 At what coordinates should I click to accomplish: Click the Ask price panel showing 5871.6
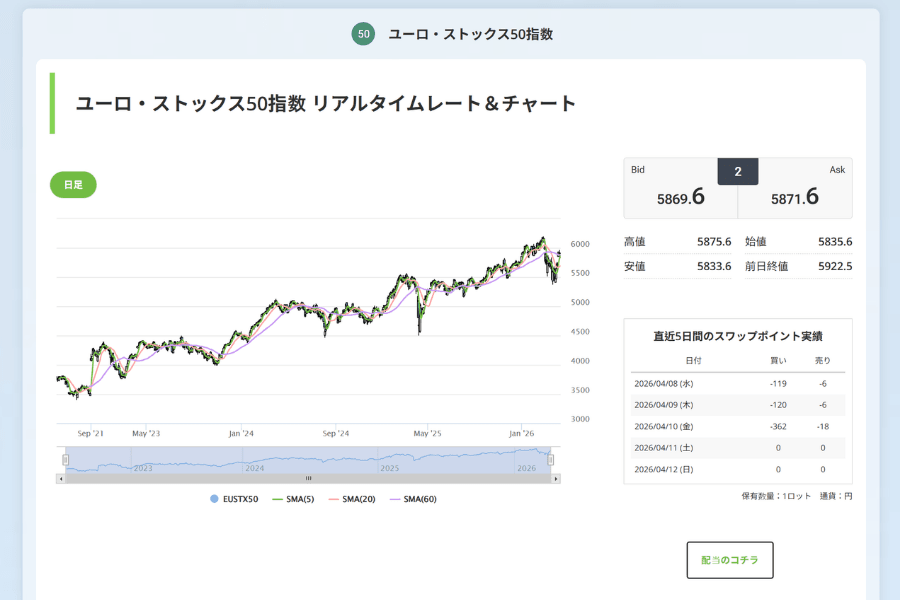tap(795, 192)
